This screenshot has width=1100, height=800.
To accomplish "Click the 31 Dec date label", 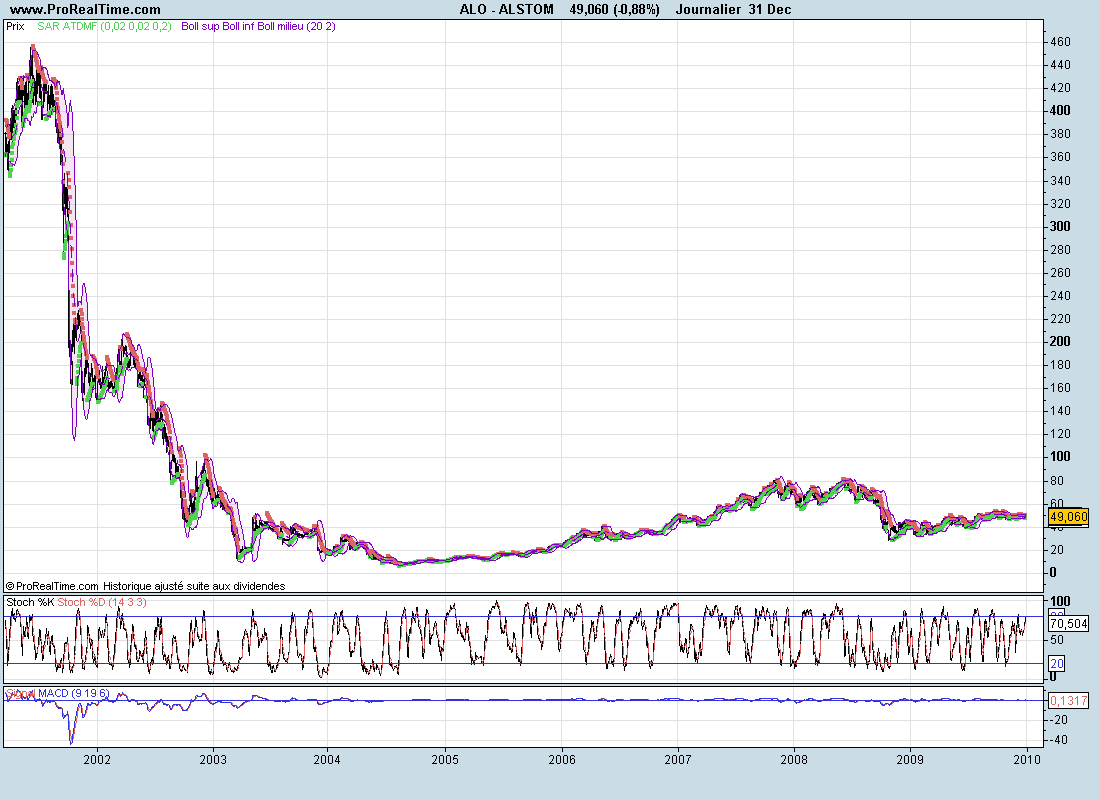I will coord(770,9).
